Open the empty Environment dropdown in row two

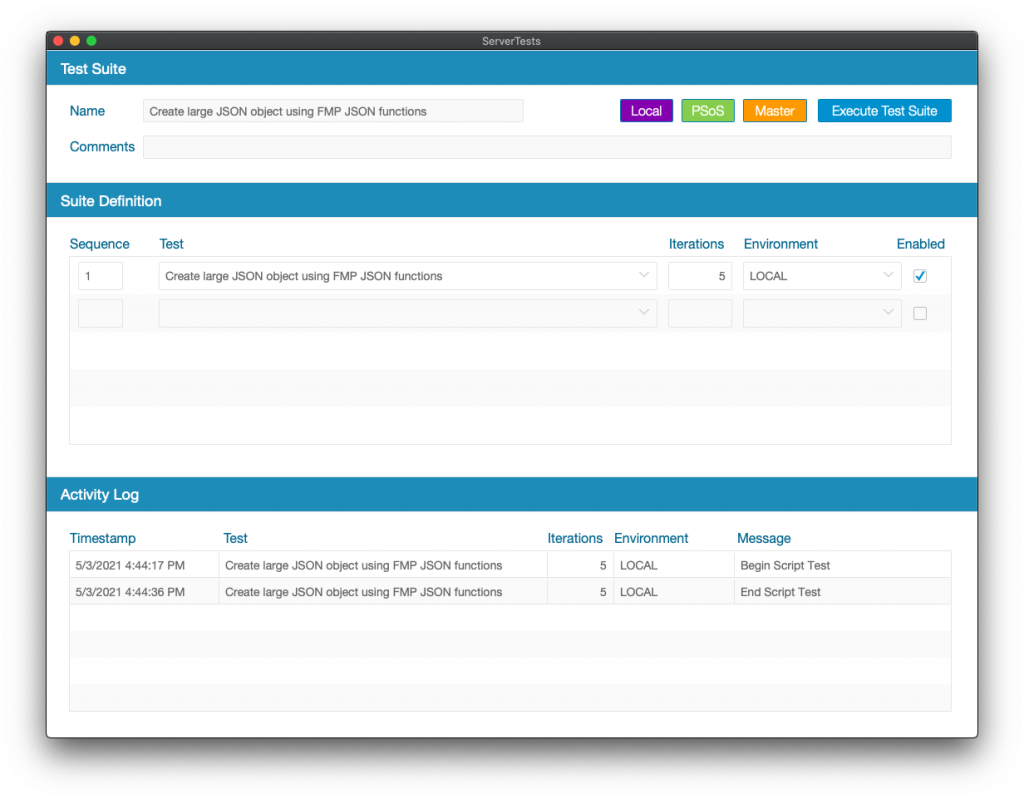coord(886,312)
